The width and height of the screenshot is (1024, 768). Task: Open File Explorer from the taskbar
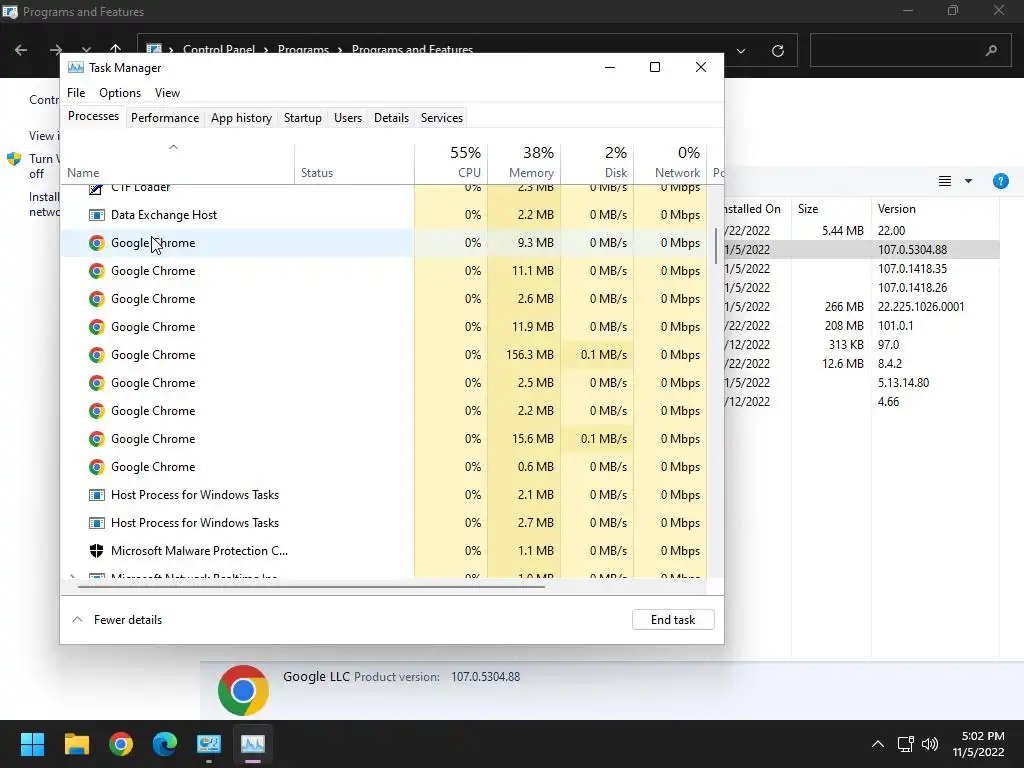[76, 744]
